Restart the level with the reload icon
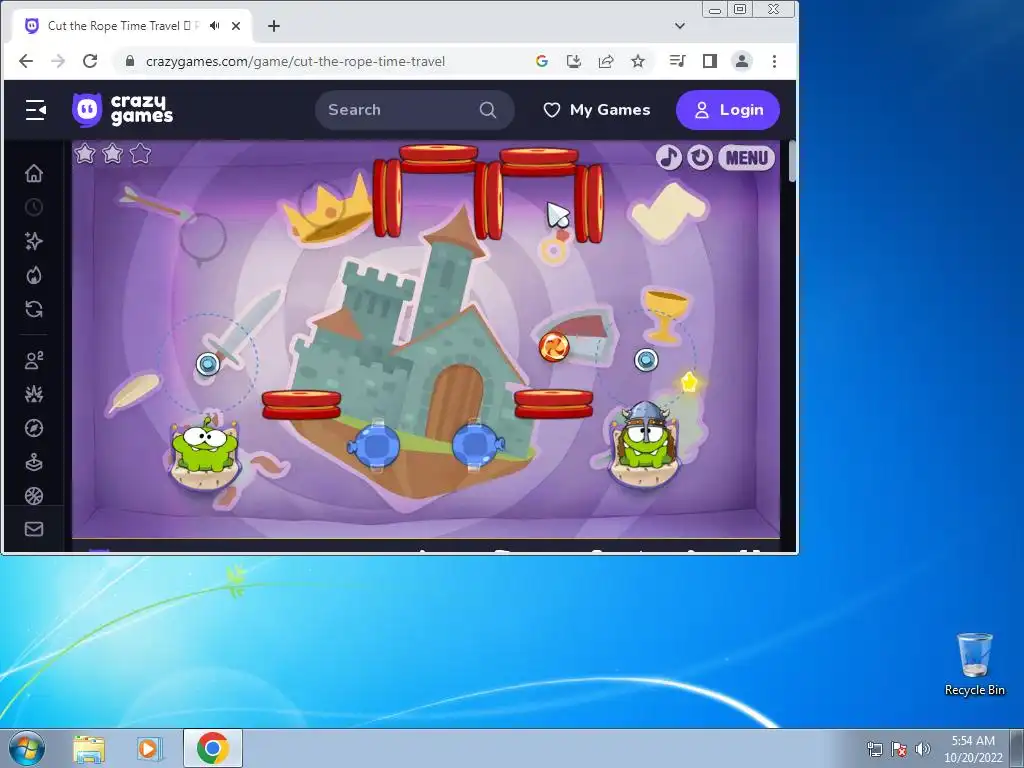This screenshot has height=768, width=1024. click(699, 157)
